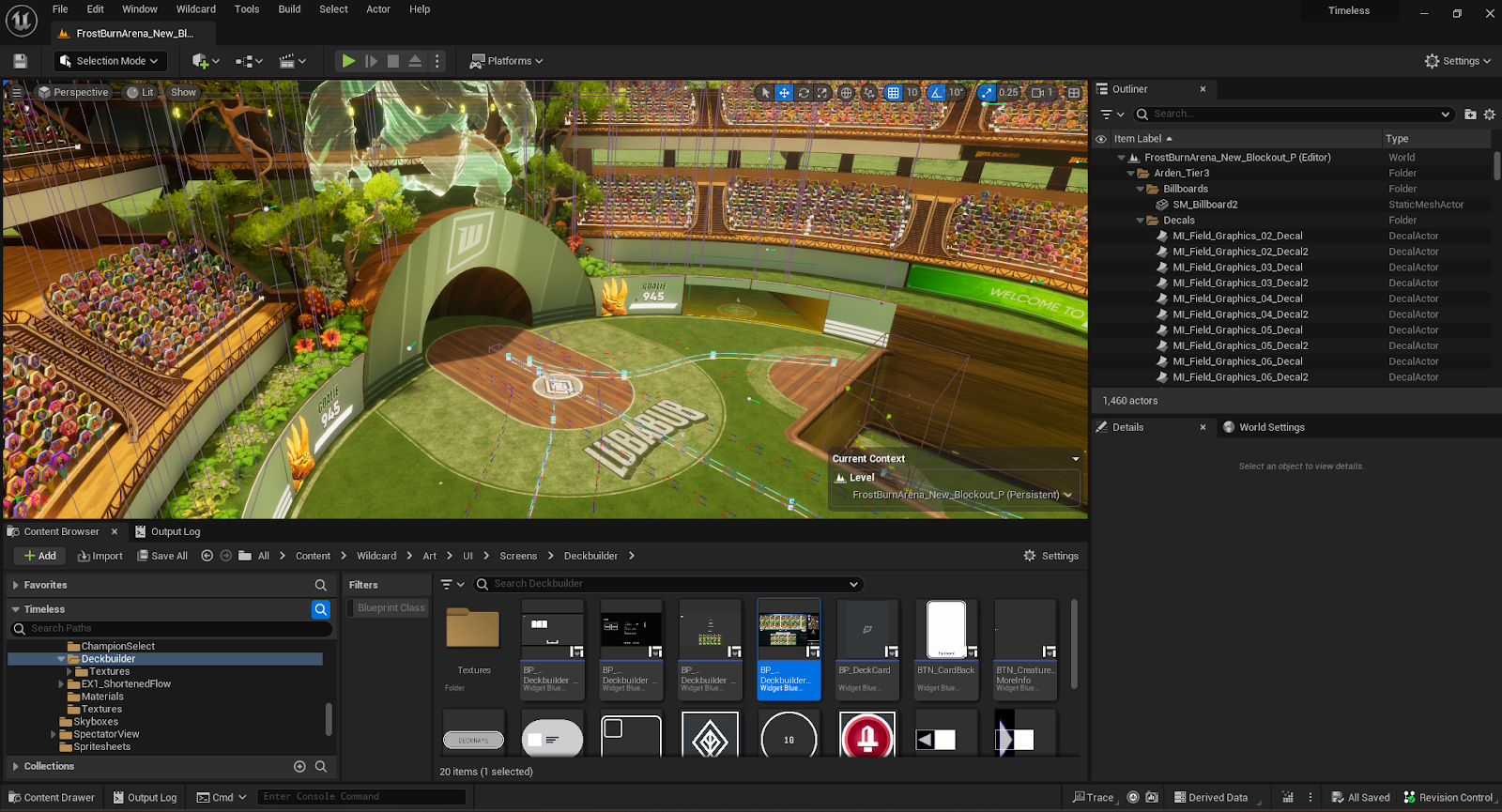Save the current level with the floppy icon
1502x812 pixels.
(x=21, y=61)
